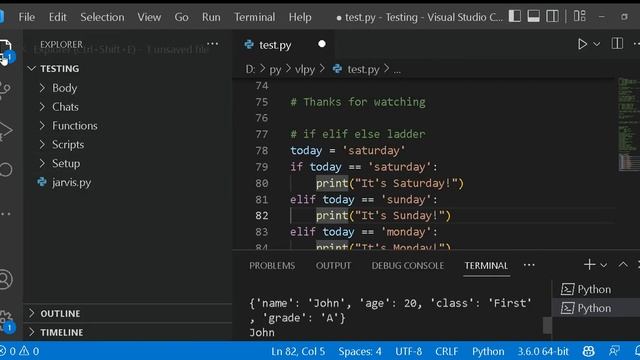The width and height of the screenshot is (640, 360).
Task: Open the Accounts icon in activity bar
Action: tap(6, 280)
